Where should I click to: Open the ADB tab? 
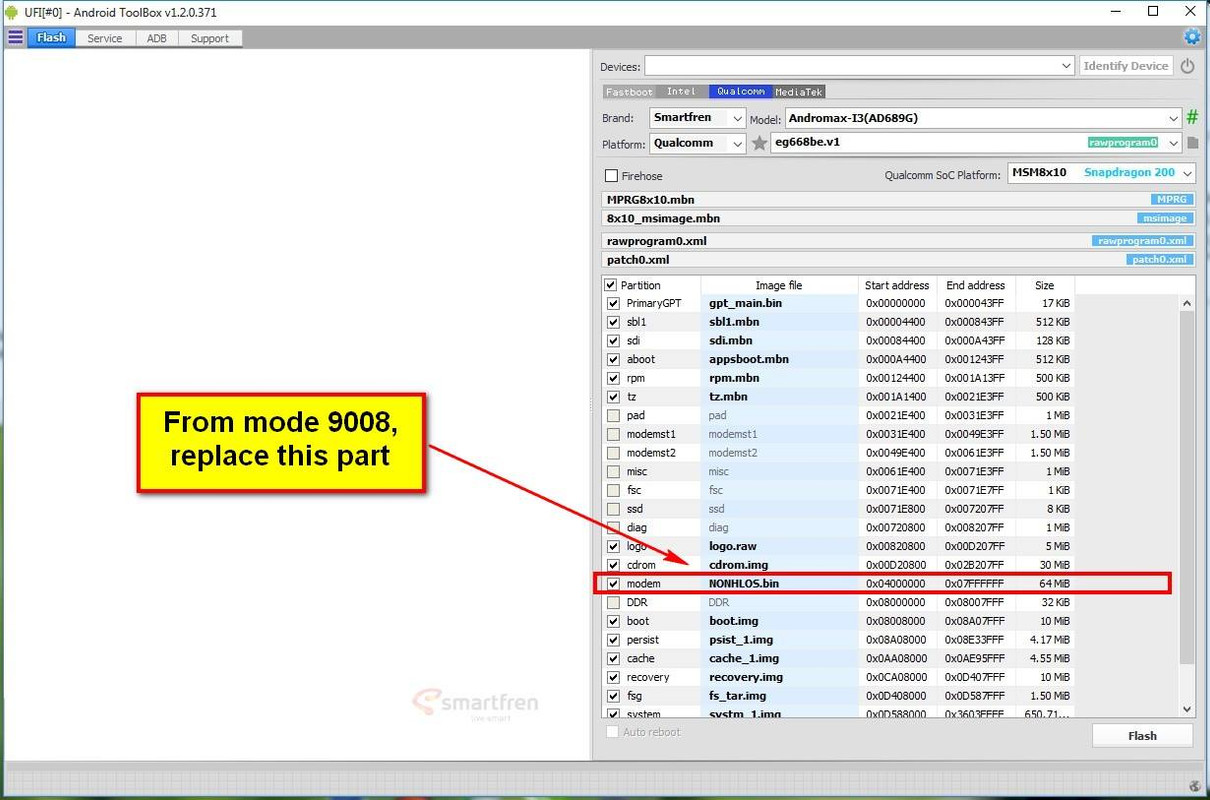[157, 38]
